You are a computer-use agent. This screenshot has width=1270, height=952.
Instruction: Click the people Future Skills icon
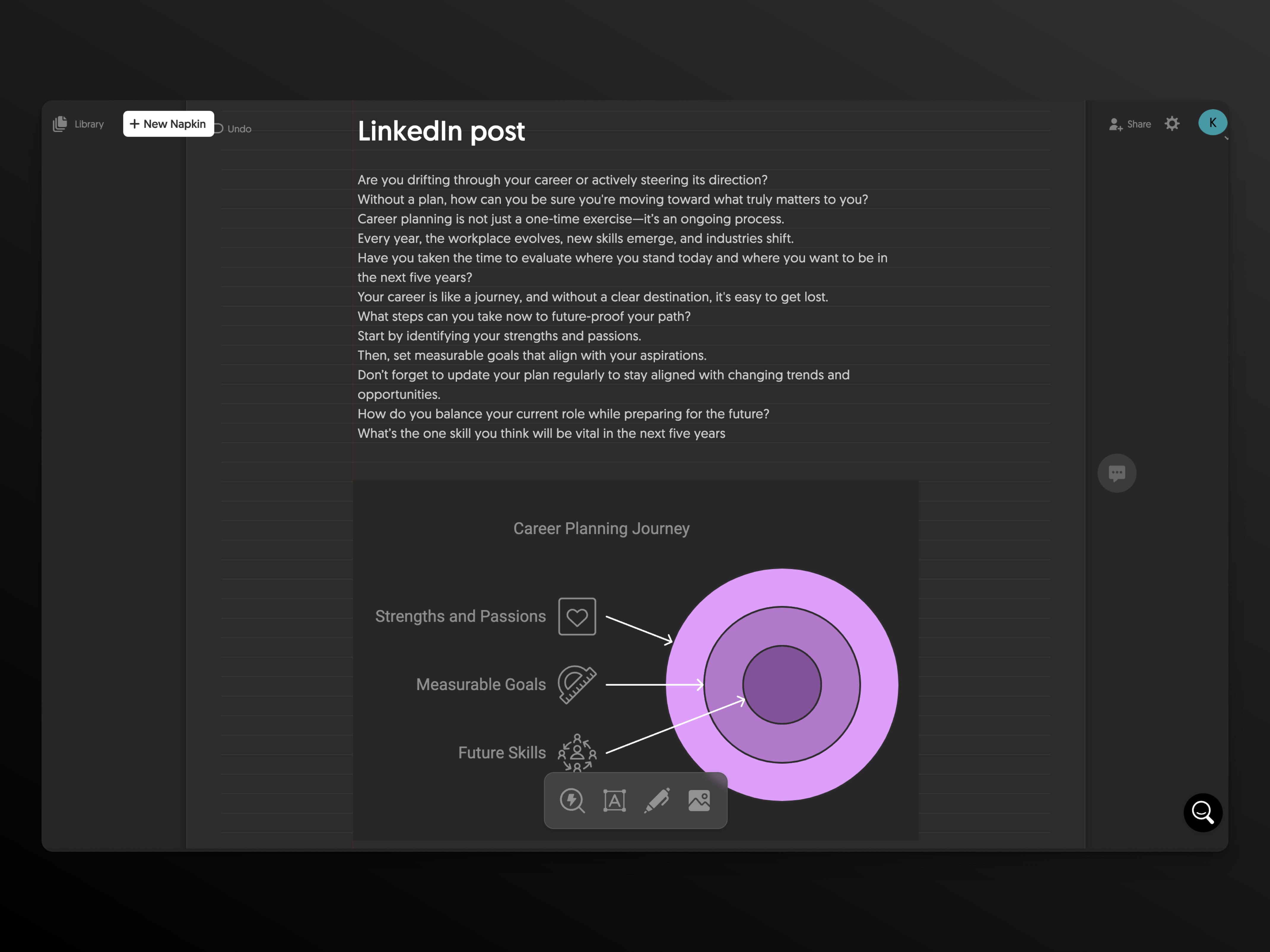[x=577, y=752]
